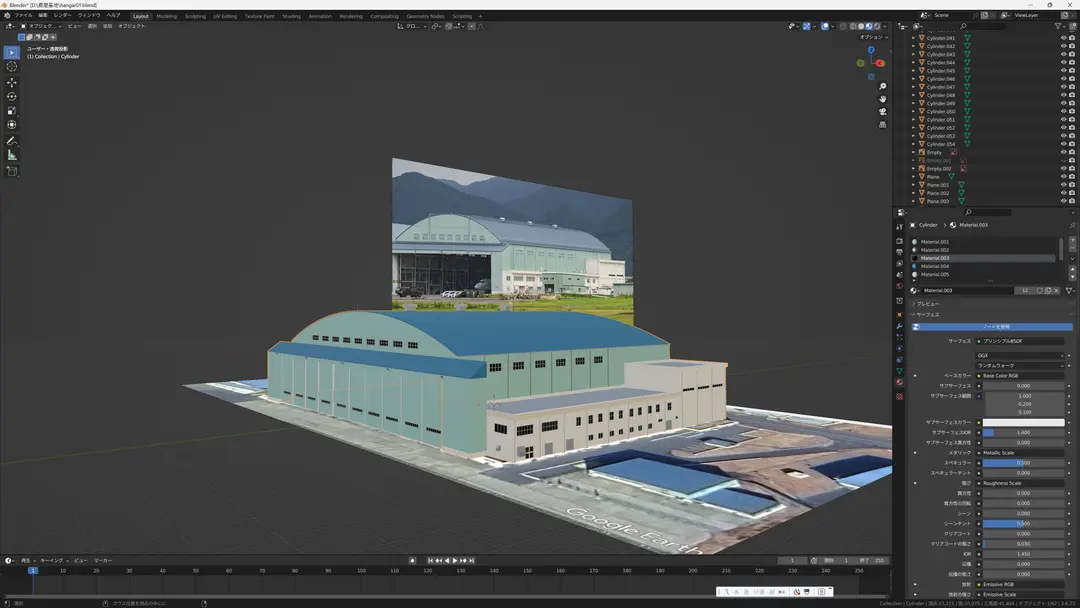Open the object mode dropdown

41,26
